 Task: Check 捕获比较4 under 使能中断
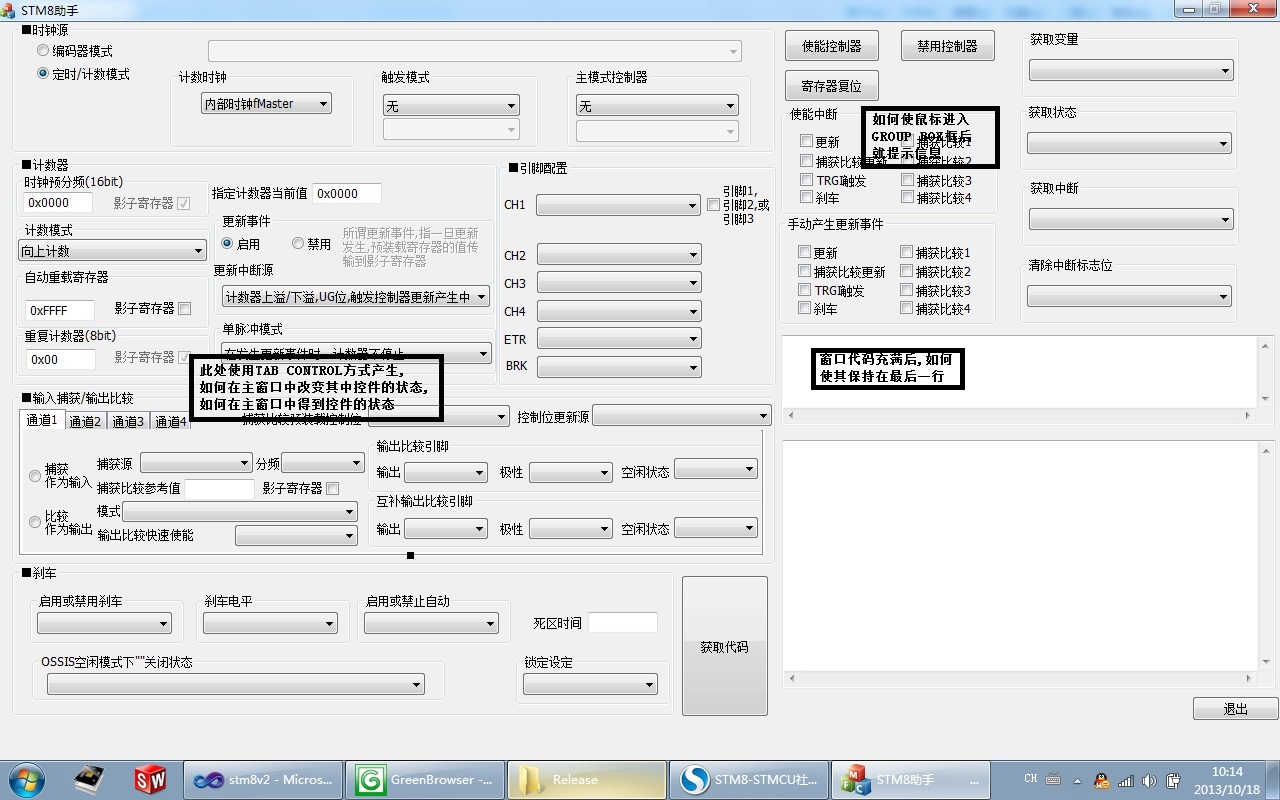click(x=907, y=198)
